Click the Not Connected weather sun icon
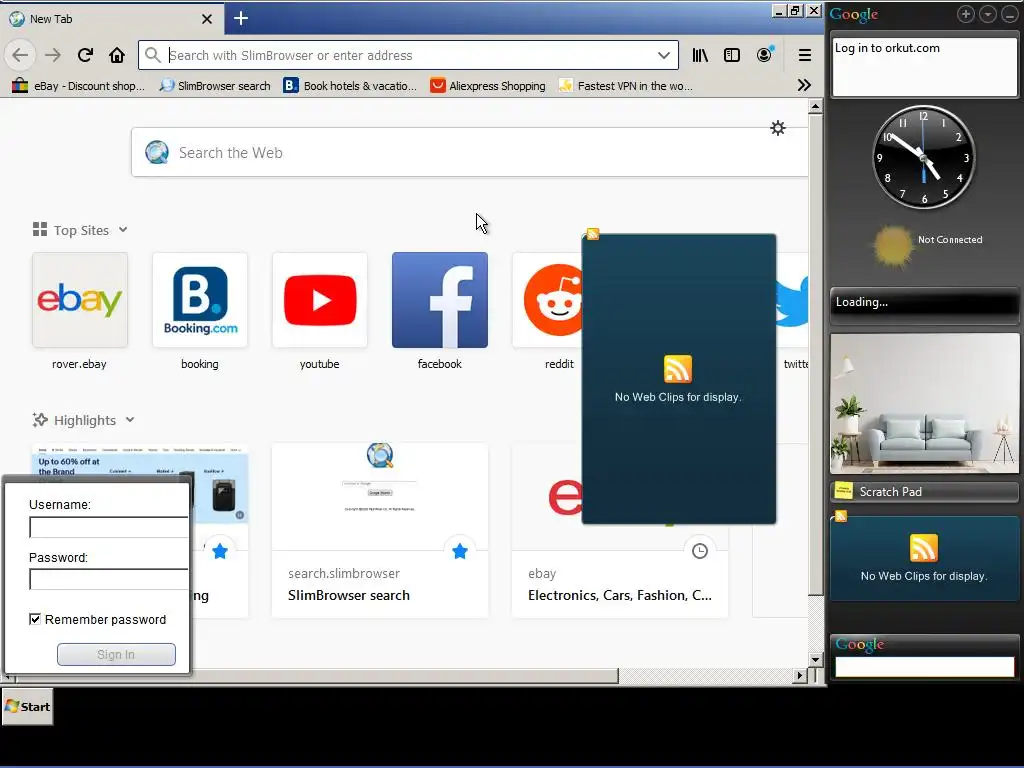The image size is (1024, 768). (893, 246)
